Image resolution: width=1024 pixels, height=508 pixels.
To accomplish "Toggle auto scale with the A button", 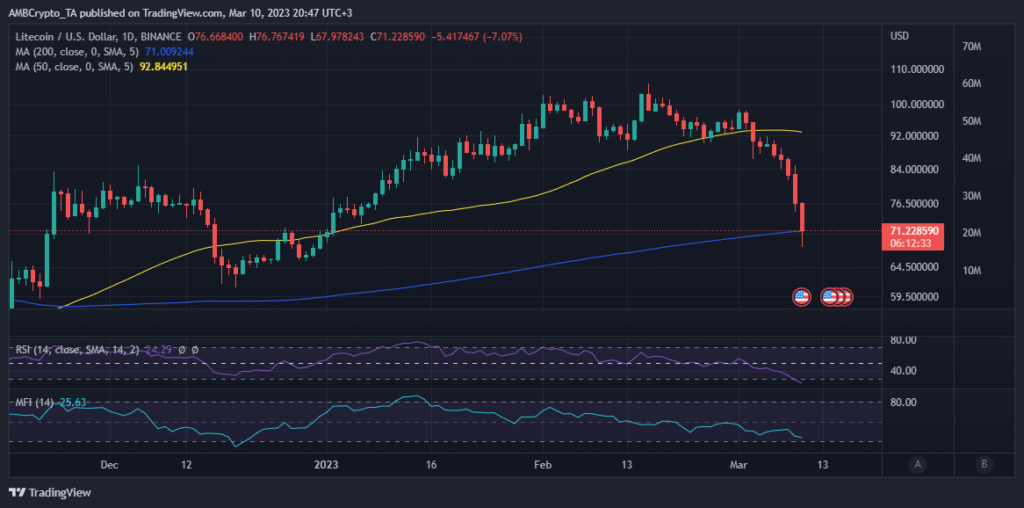I will coord(917,463).
